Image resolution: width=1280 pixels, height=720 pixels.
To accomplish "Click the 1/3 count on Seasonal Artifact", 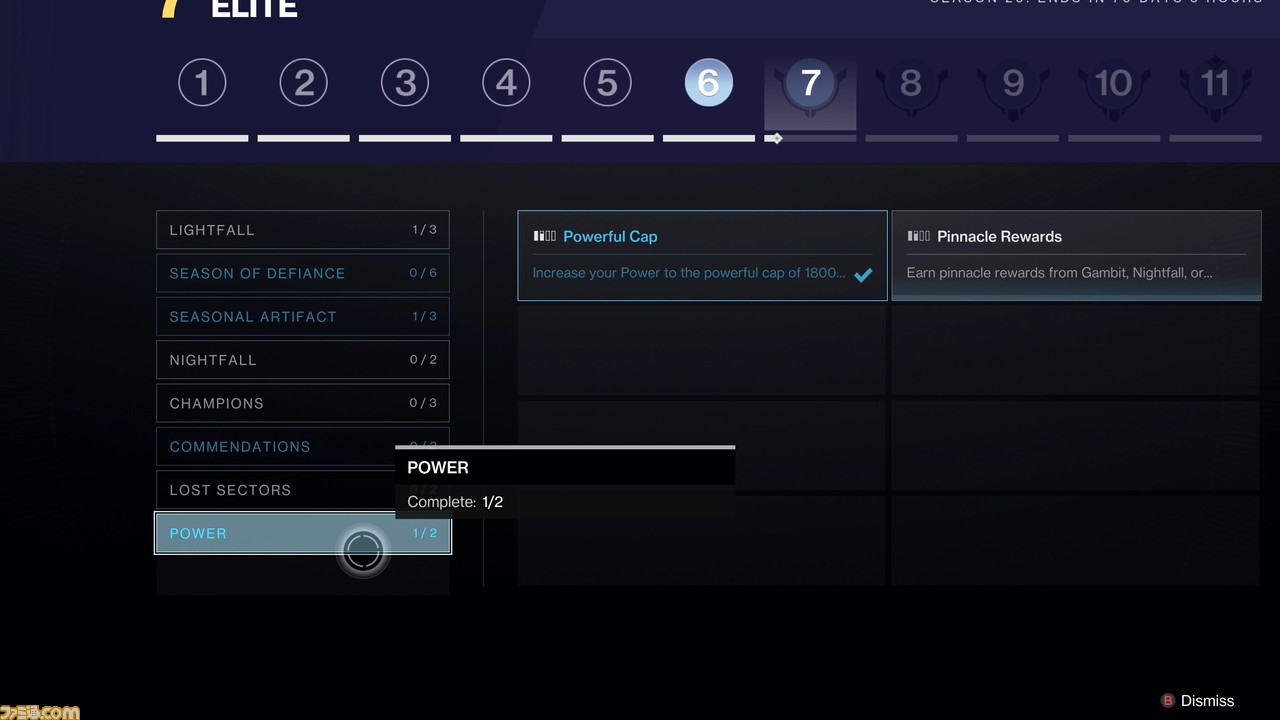I will pos(424,316).
